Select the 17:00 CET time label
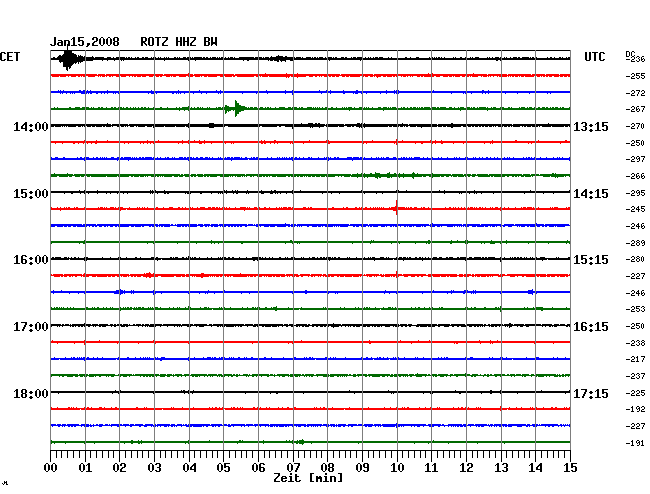The height and width of the screenshot is (494, 650). click(31, 327)
